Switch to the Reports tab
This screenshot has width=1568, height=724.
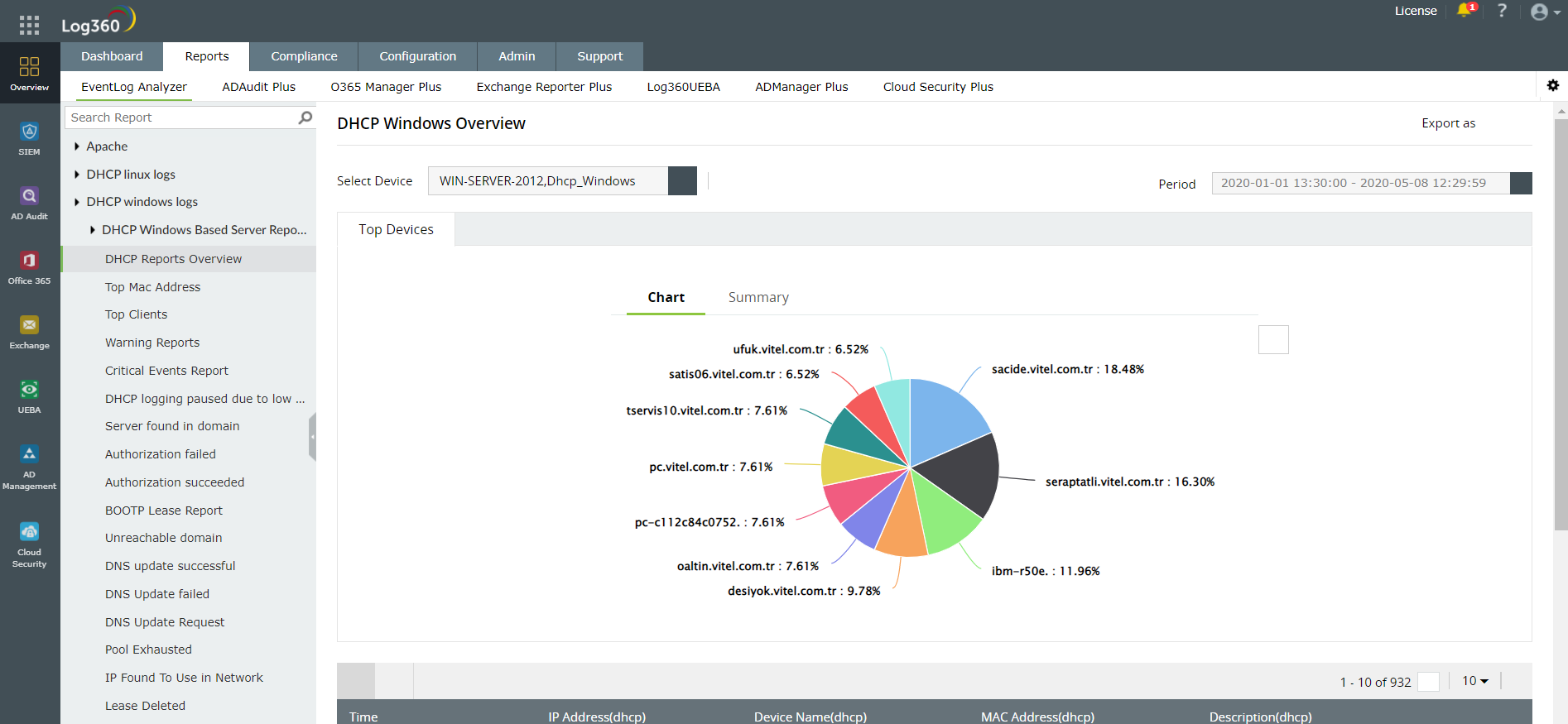click(207, 56)
